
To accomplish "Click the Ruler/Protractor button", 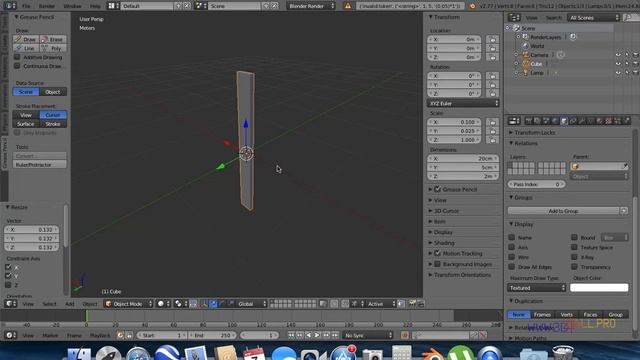I will click(40, 164).
